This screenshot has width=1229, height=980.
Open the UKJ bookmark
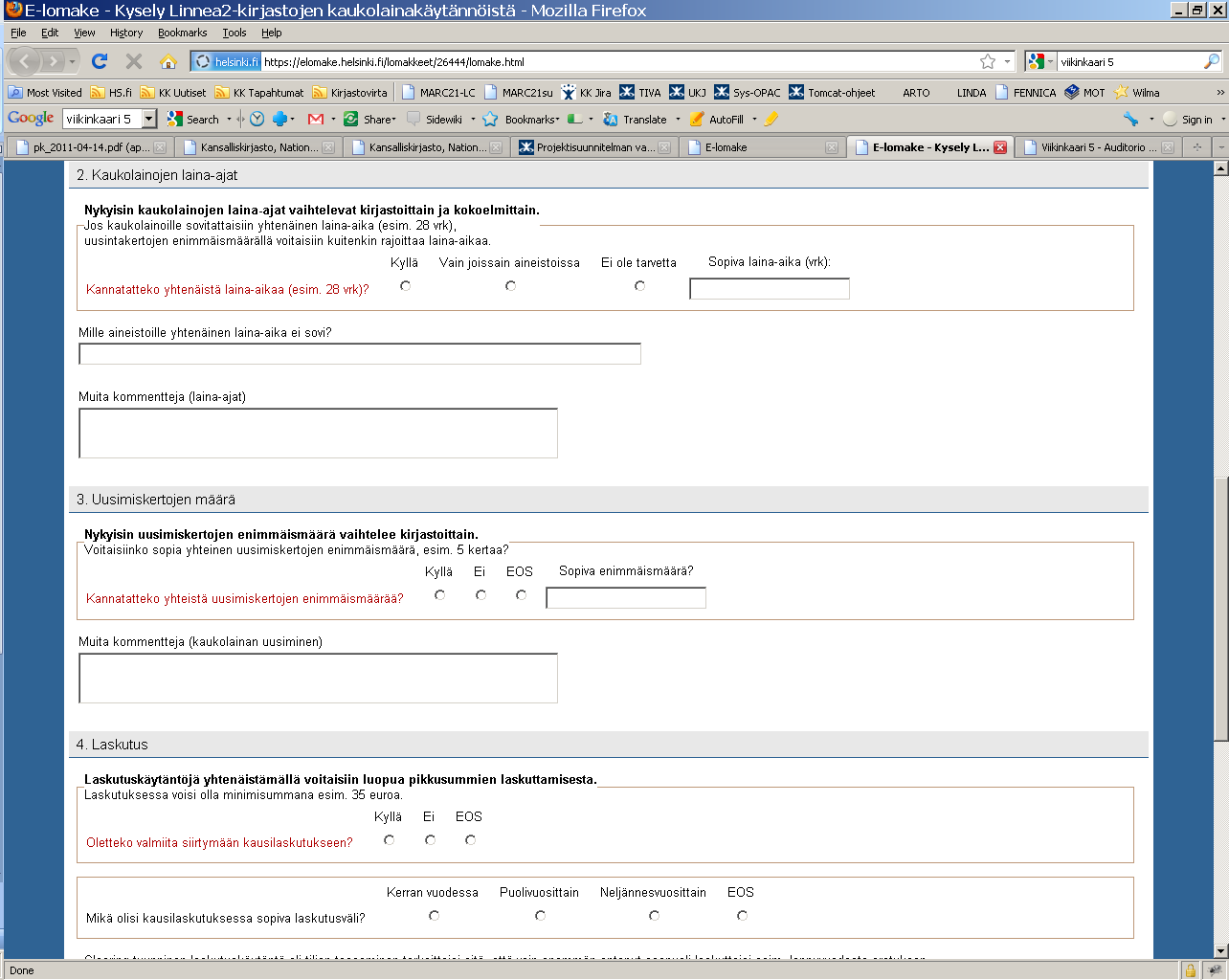point(687,93)
